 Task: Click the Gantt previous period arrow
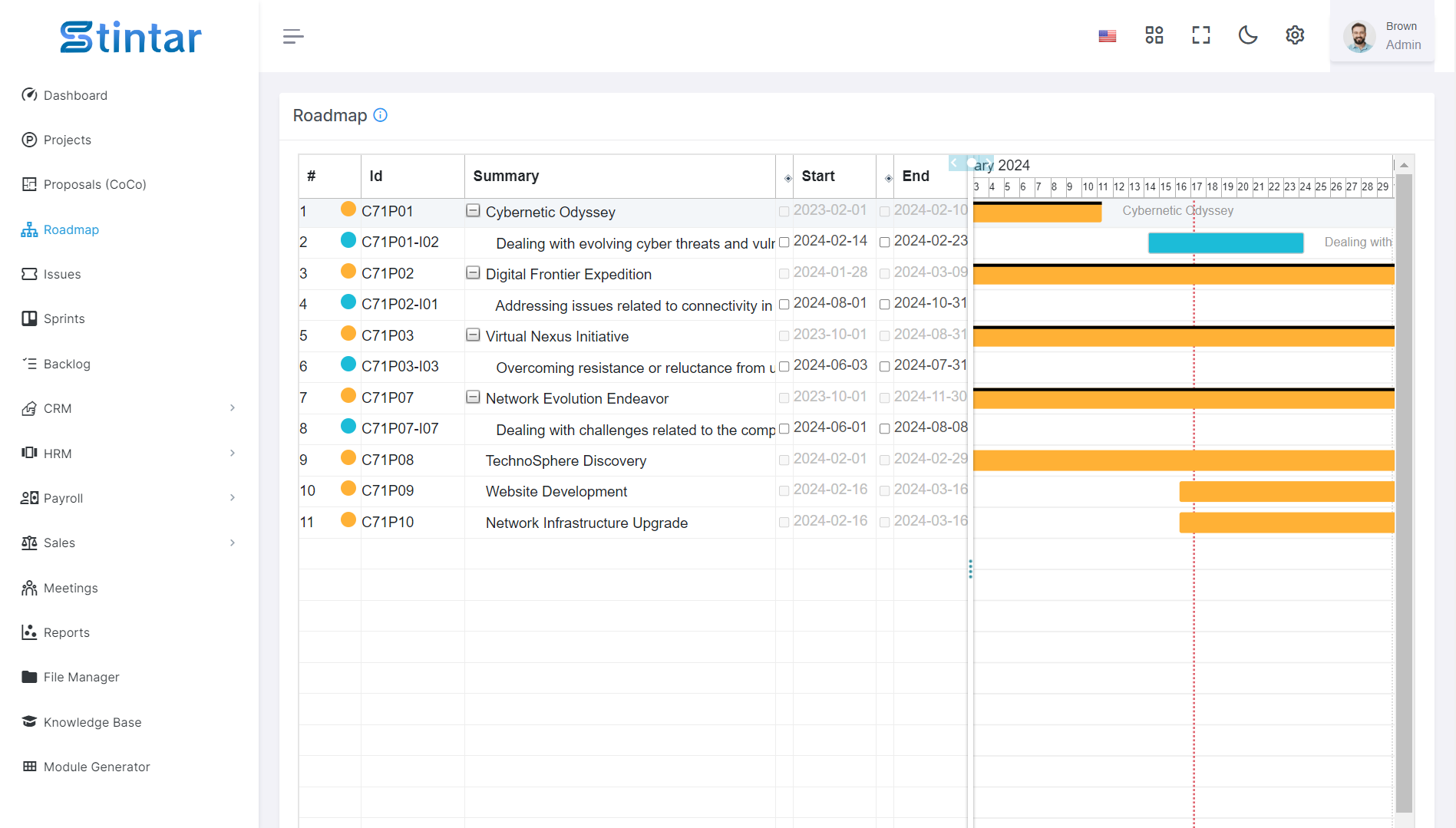point(954,163)
